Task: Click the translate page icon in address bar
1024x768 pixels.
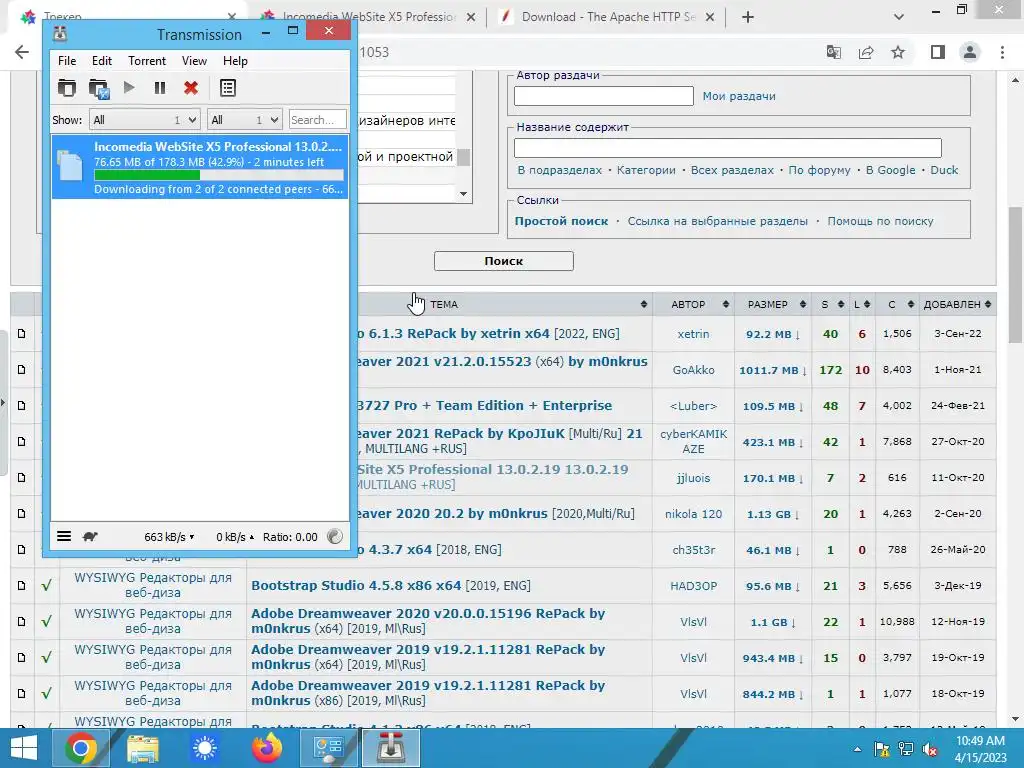Action: click(x=833, y=52)
